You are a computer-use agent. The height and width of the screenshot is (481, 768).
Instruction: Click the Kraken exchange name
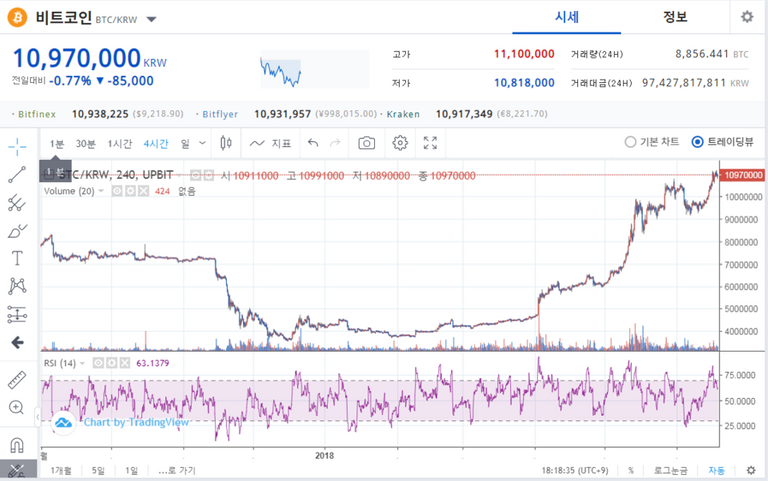click(403, 114)
